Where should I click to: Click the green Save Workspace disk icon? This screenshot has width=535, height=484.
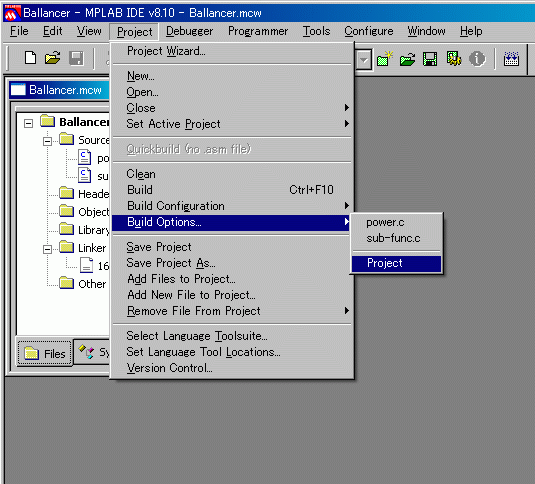tap(430, 59)
